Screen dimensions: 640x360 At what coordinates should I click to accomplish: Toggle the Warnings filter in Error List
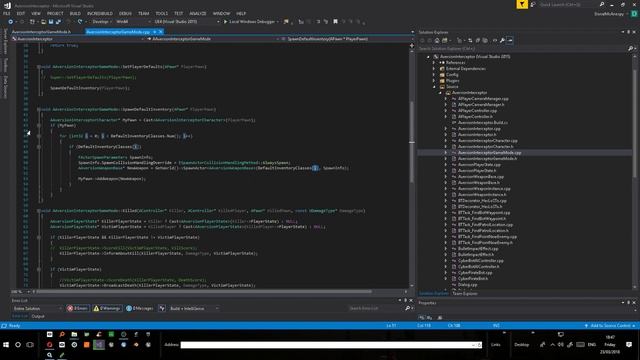coord(107,308)
